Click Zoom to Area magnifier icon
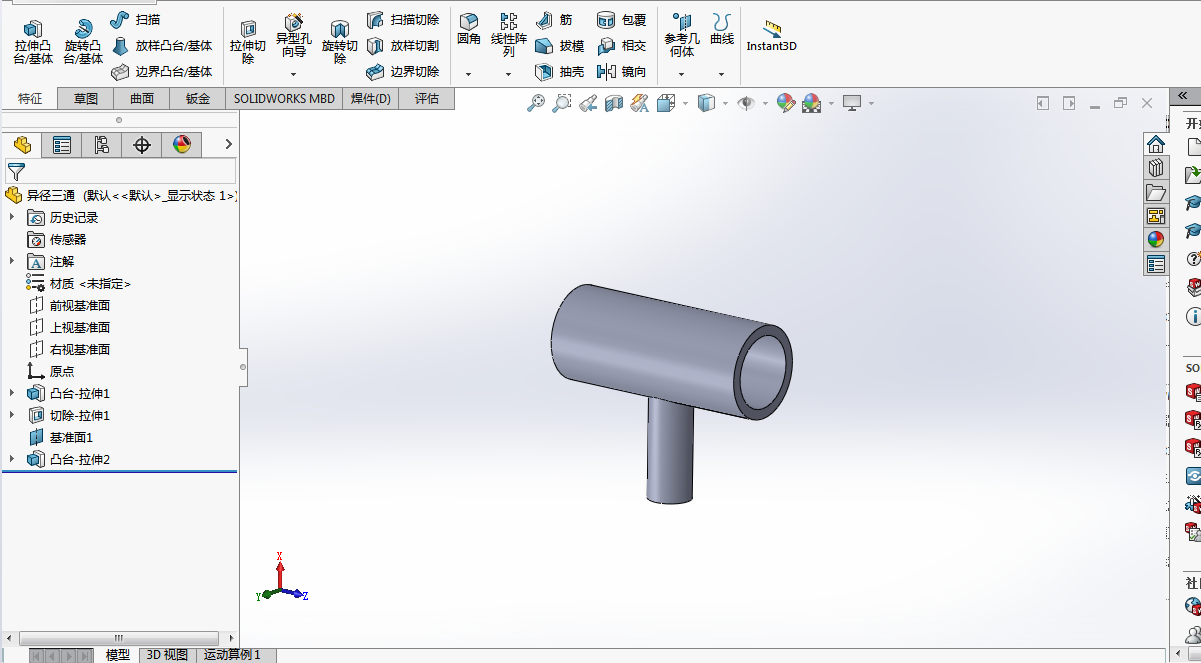The width and height of the screenshot is (1201, 663). (x=562, y=102)
